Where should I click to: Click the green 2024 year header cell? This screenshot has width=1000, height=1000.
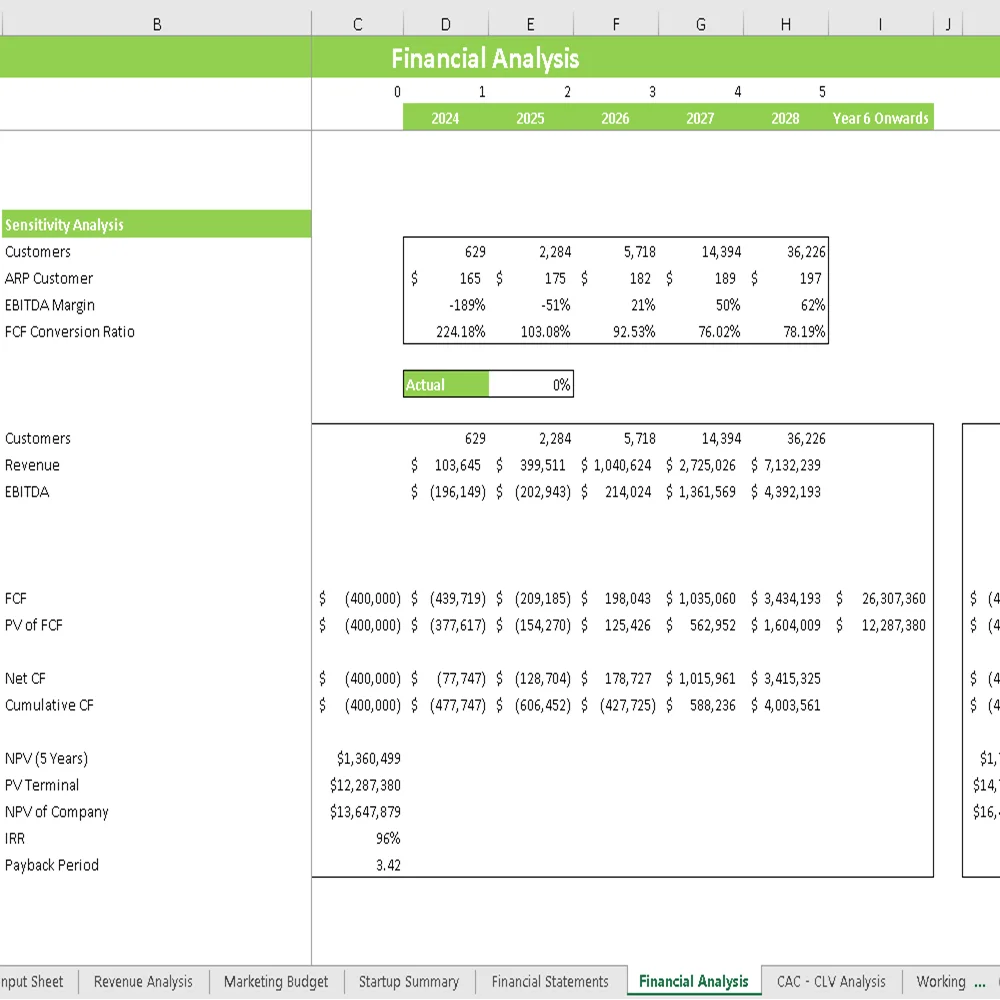point(445,117)
